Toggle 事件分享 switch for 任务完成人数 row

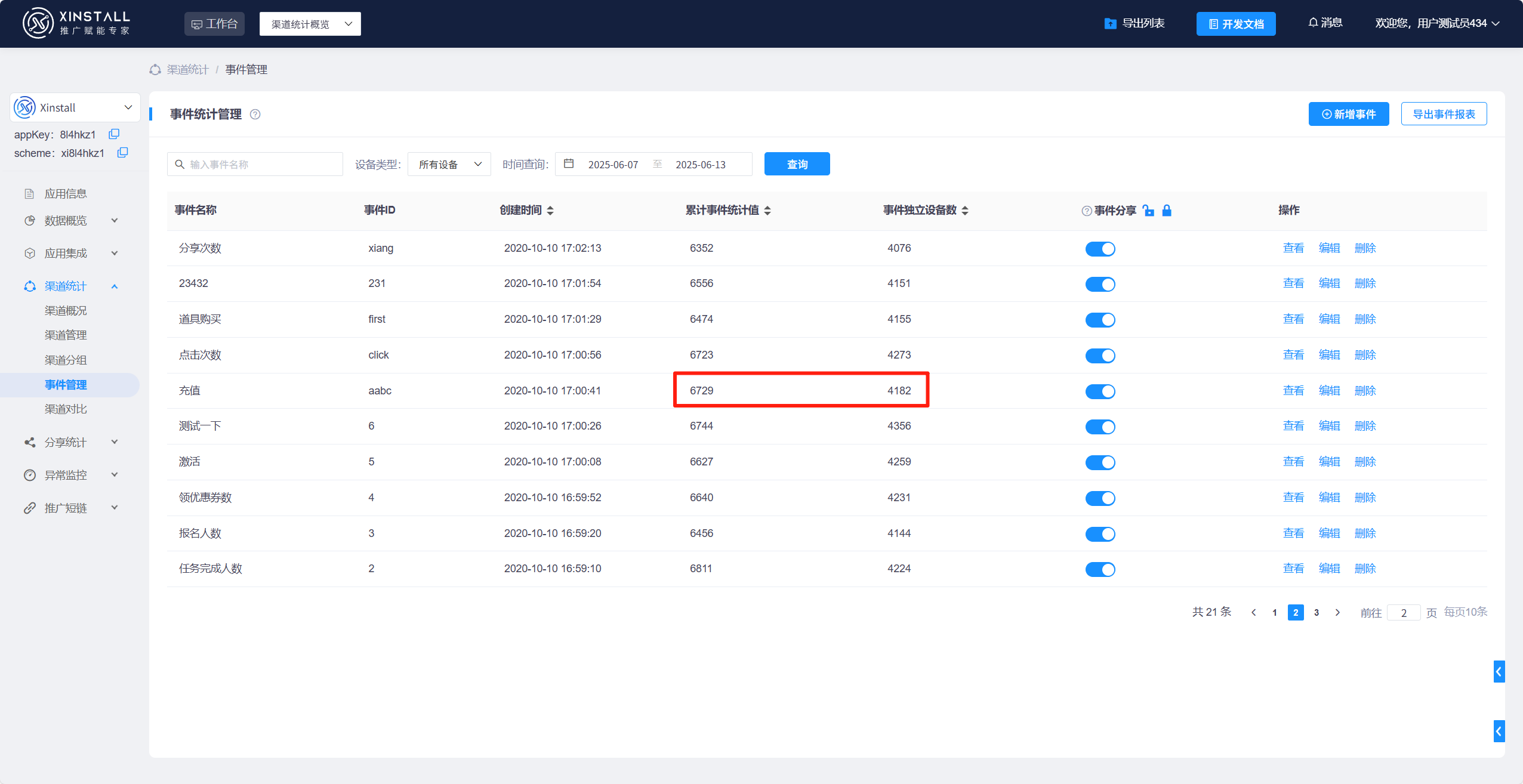click(1100, 569)
